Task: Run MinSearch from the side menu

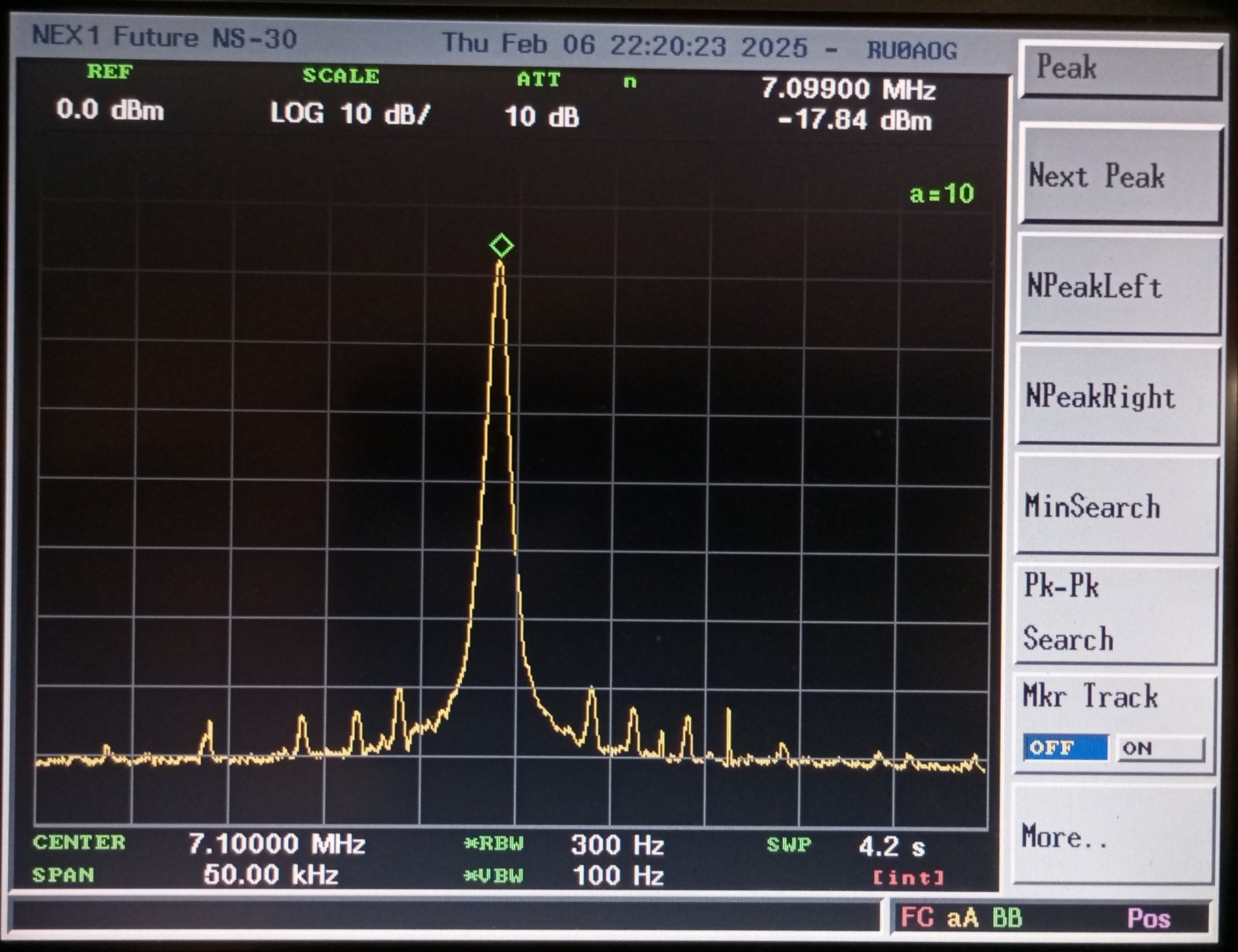Action: 1116,506
